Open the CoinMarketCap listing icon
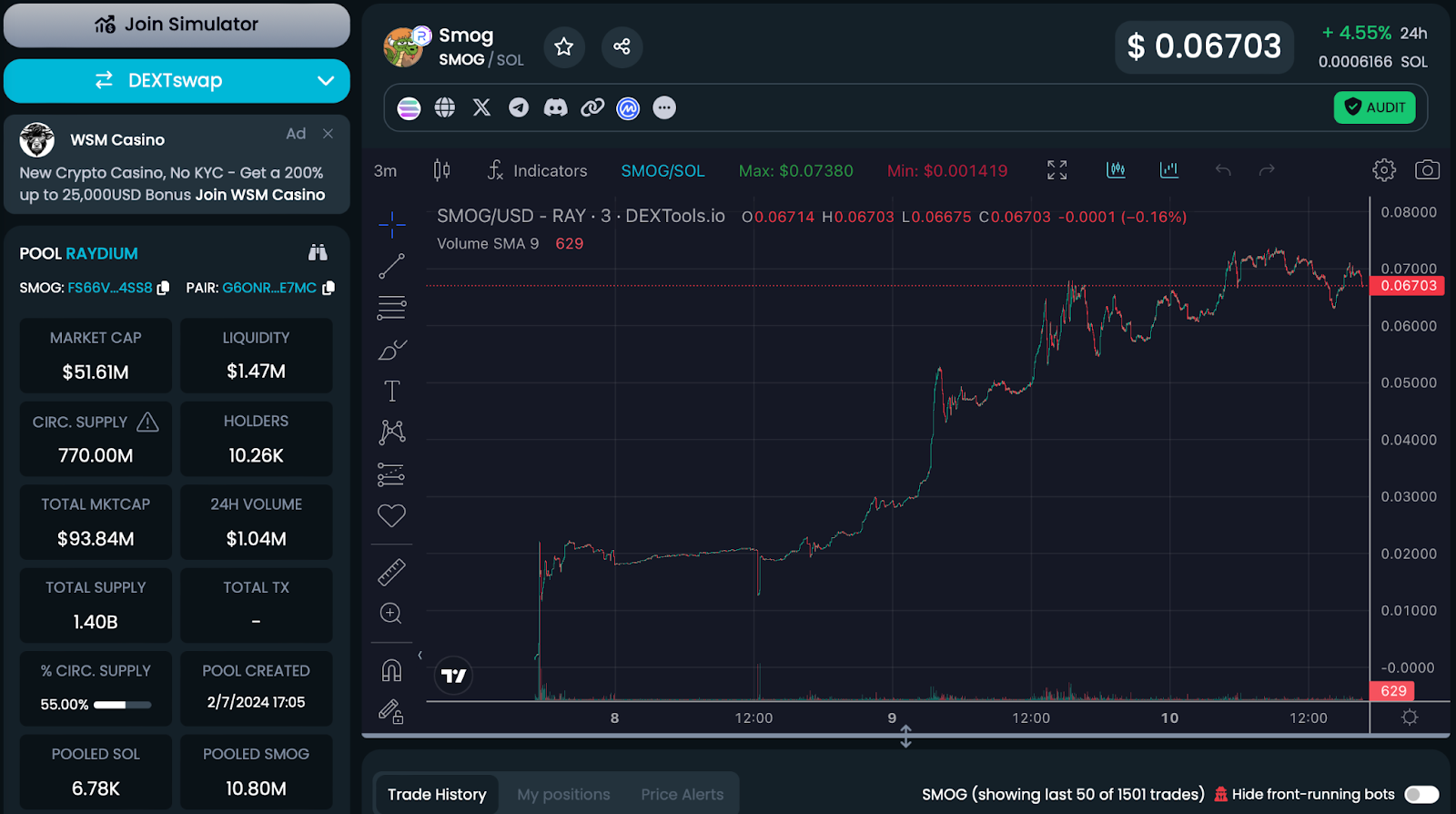This screenshot has height=814, width=1456. point(628,108)
